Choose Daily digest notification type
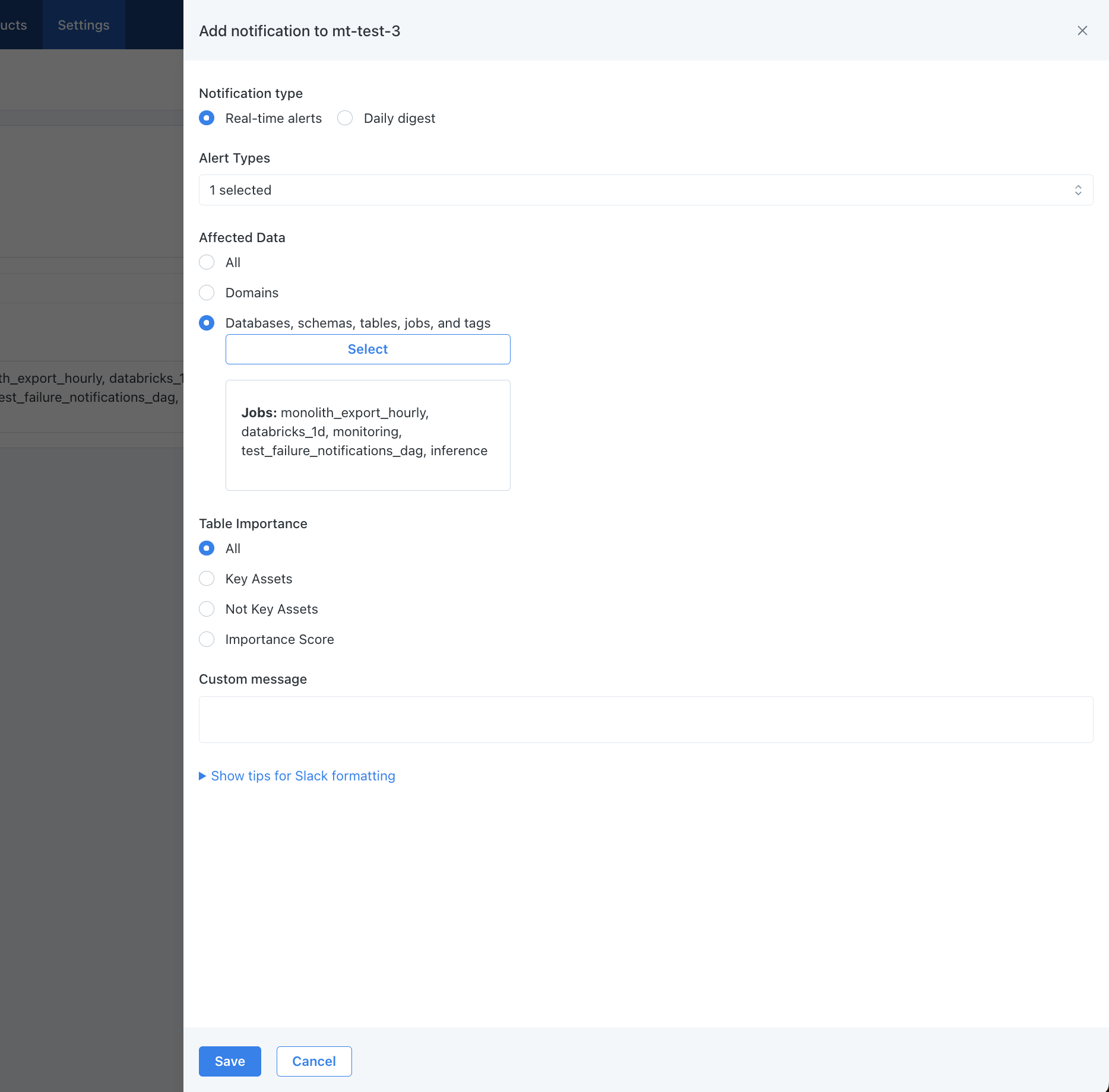Screen dimensions: 1109x1092 pos(345,118)
